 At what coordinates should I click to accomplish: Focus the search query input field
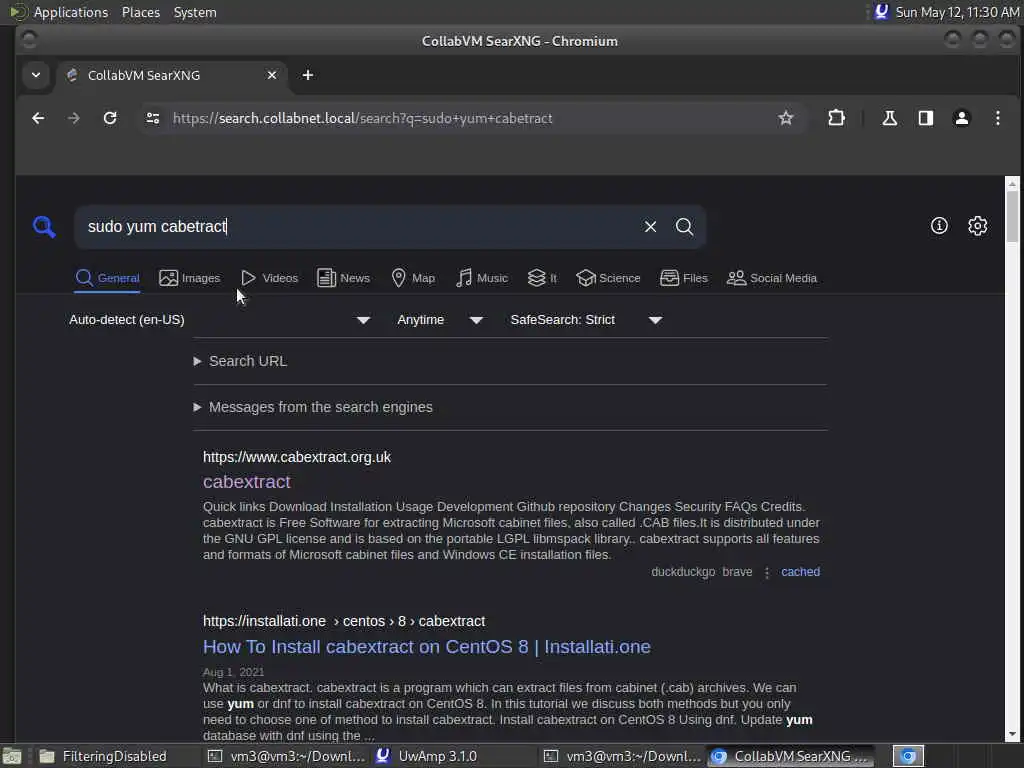coord(359,227)
